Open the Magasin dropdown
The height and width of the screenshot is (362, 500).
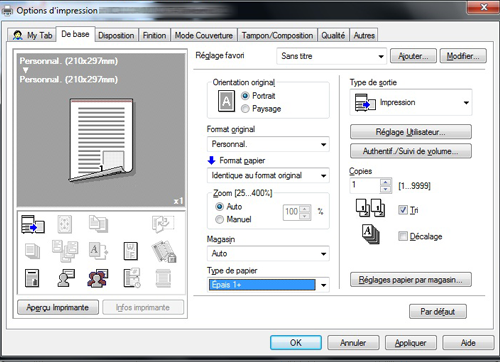(x=268, y=254)
